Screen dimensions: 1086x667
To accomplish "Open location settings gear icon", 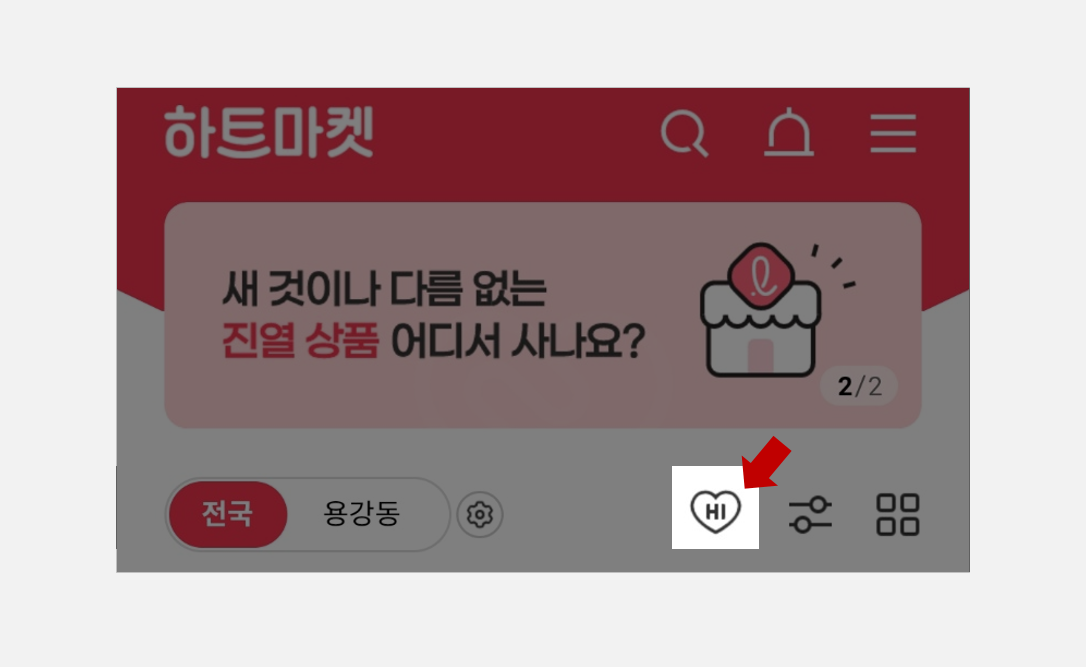I will tap(480, 515).
